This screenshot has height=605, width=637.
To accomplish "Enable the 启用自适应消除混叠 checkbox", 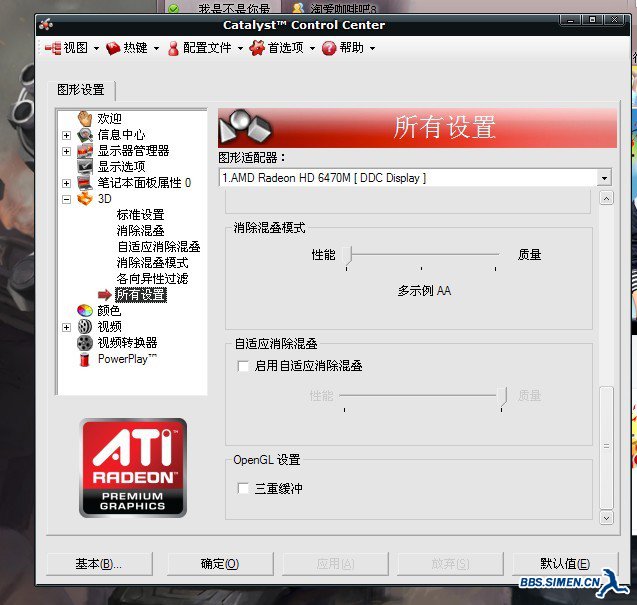I will tap(243, 366).
